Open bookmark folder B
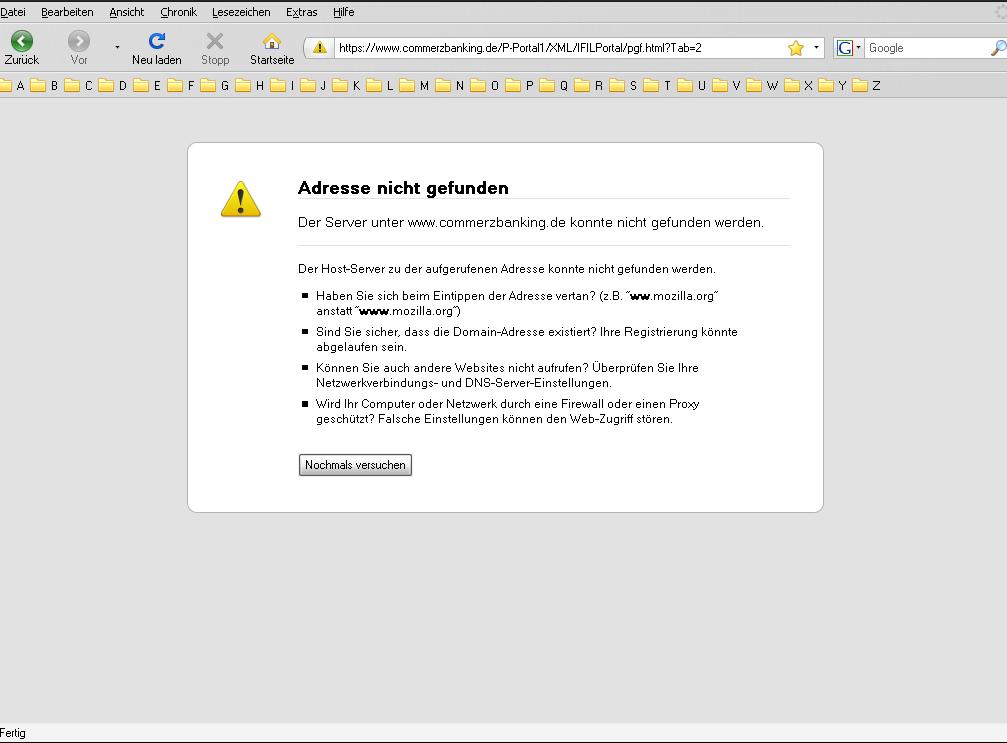Viewport: 1007px width, 743px height. point(44,85)
